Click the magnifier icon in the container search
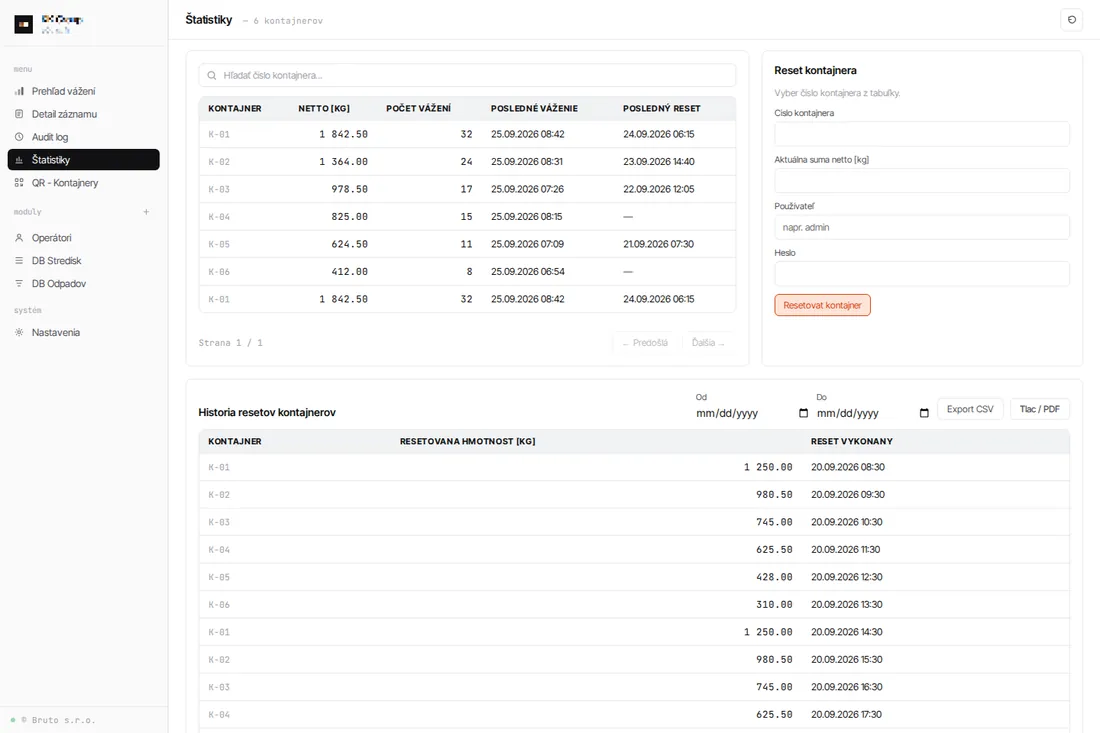This screenshot has width=1100, height=733. 212,75
